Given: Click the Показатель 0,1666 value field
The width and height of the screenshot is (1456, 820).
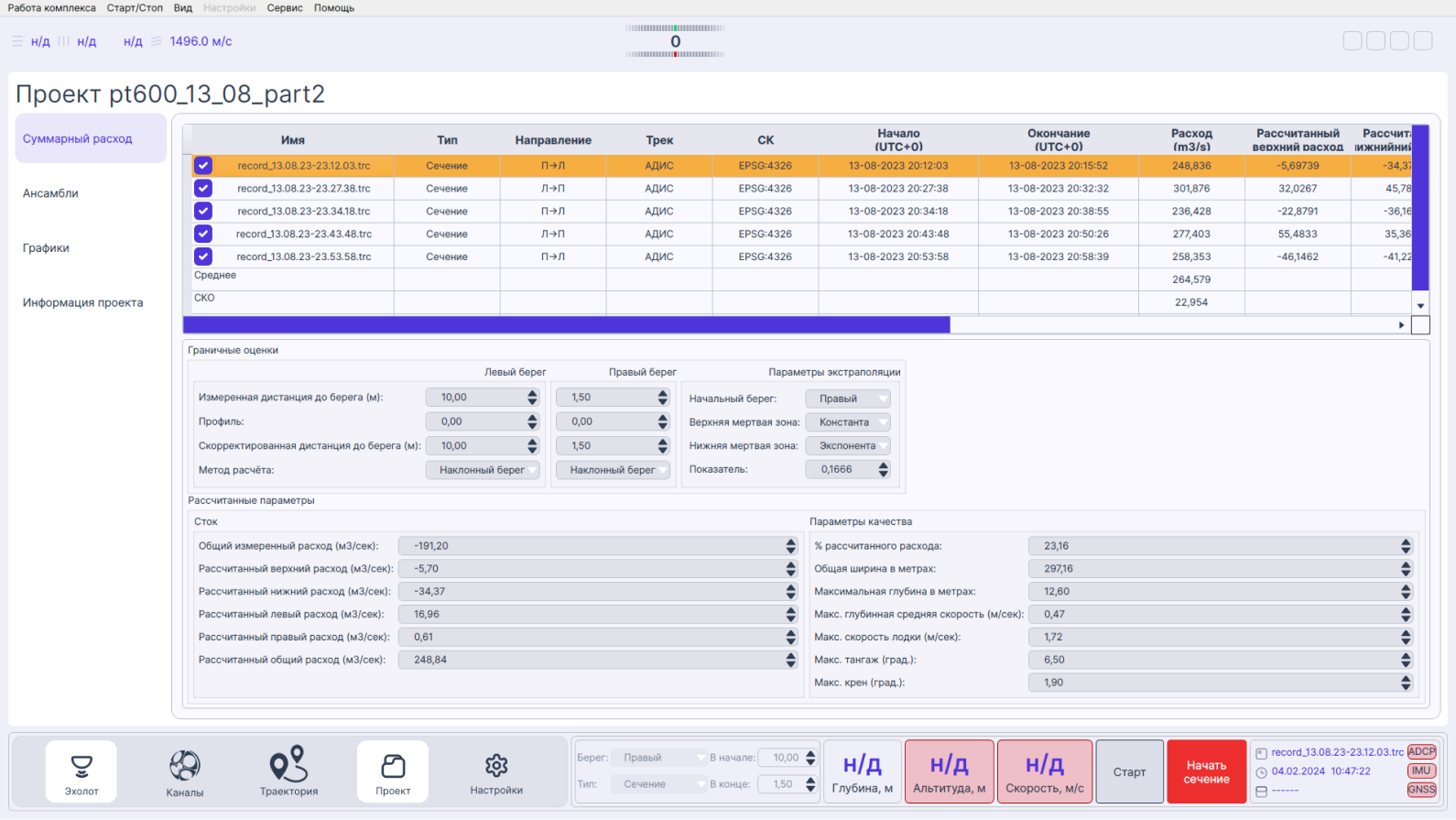Looking at the screenshot, I should [848, 469].
